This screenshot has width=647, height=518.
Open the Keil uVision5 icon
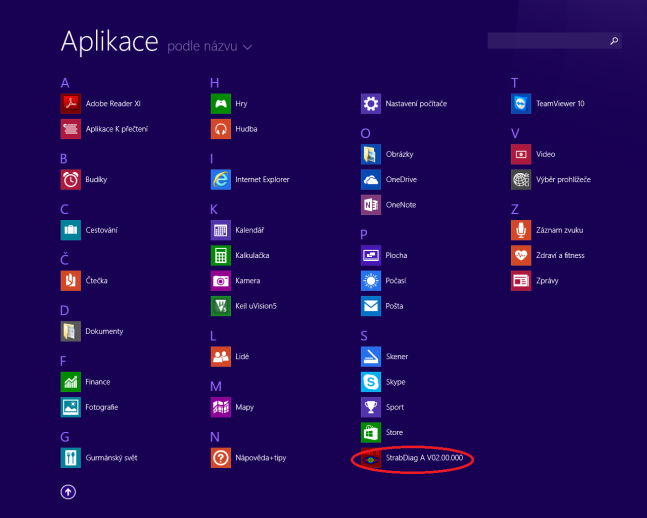pos(221,306)
